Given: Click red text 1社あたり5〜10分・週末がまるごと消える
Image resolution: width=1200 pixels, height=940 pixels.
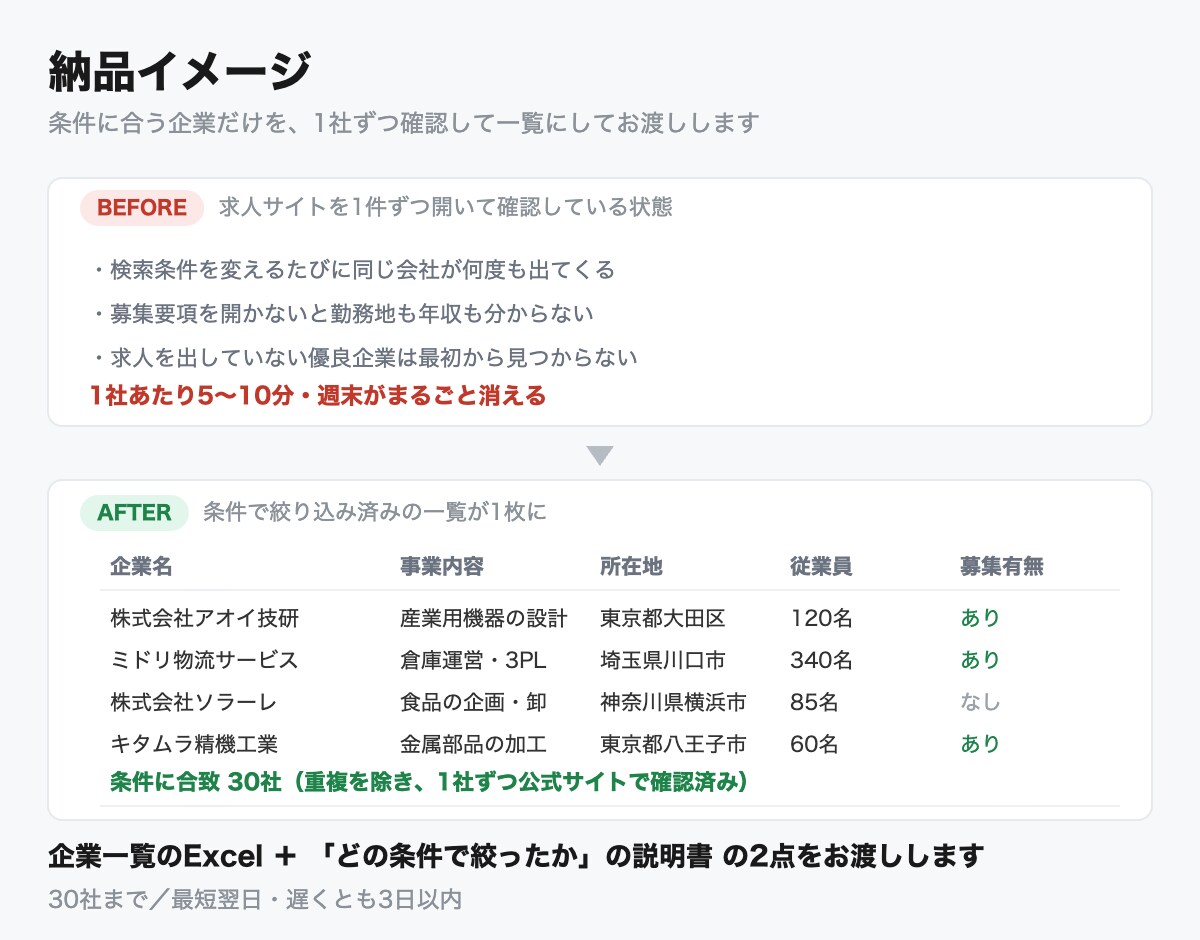Looking at the screenshot, I should tap(318, 396).
